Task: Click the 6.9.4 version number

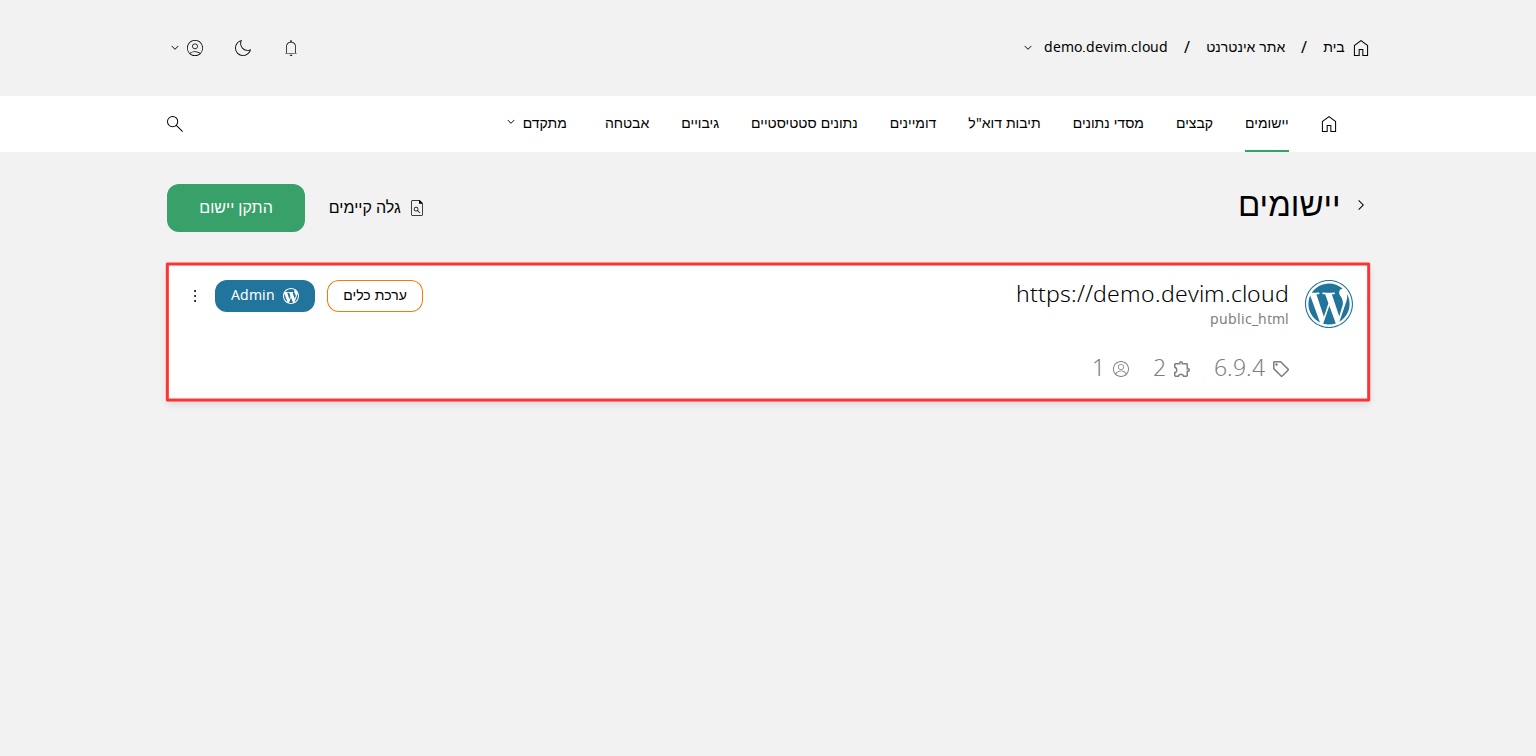Action: click(1240, 368)
